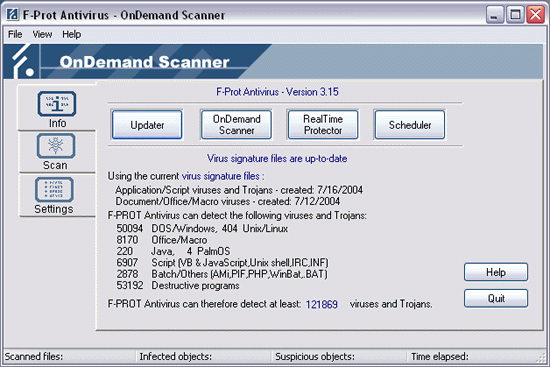
Task: Maximize the F-Prot window
Action: click(x=515, y=15)
